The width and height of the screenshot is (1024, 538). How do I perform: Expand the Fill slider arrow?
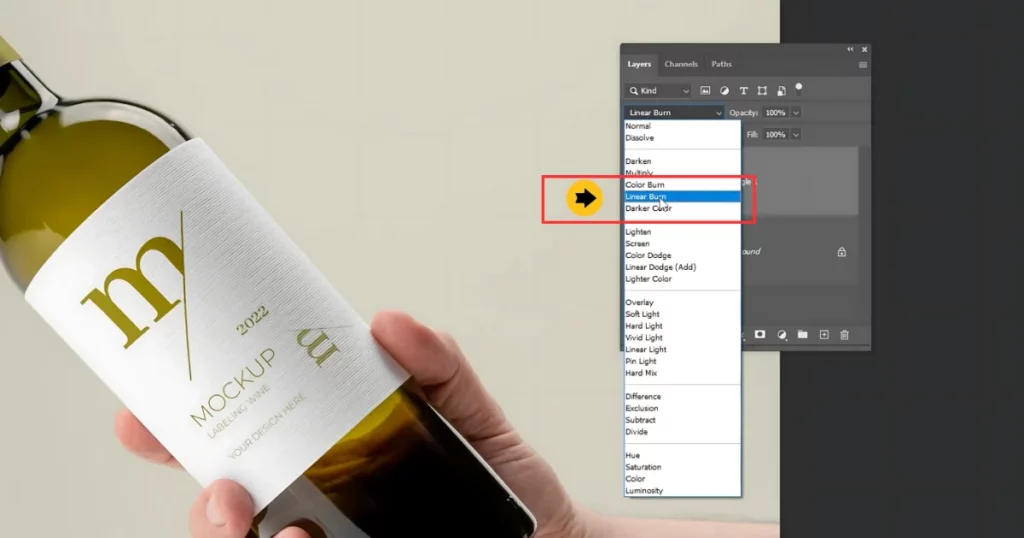(795, 134)
